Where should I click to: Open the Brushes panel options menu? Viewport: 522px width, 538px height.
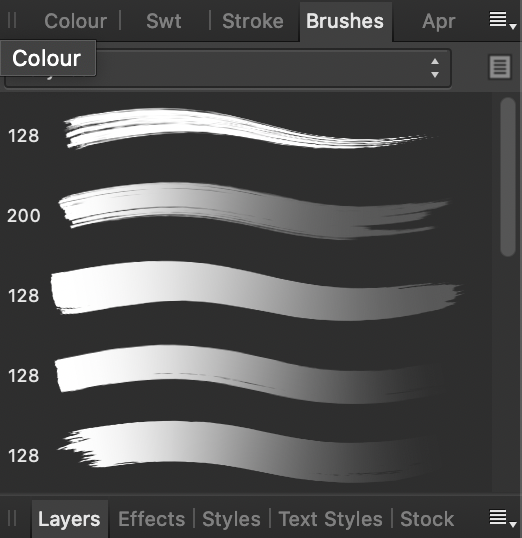tap(502, 21)
